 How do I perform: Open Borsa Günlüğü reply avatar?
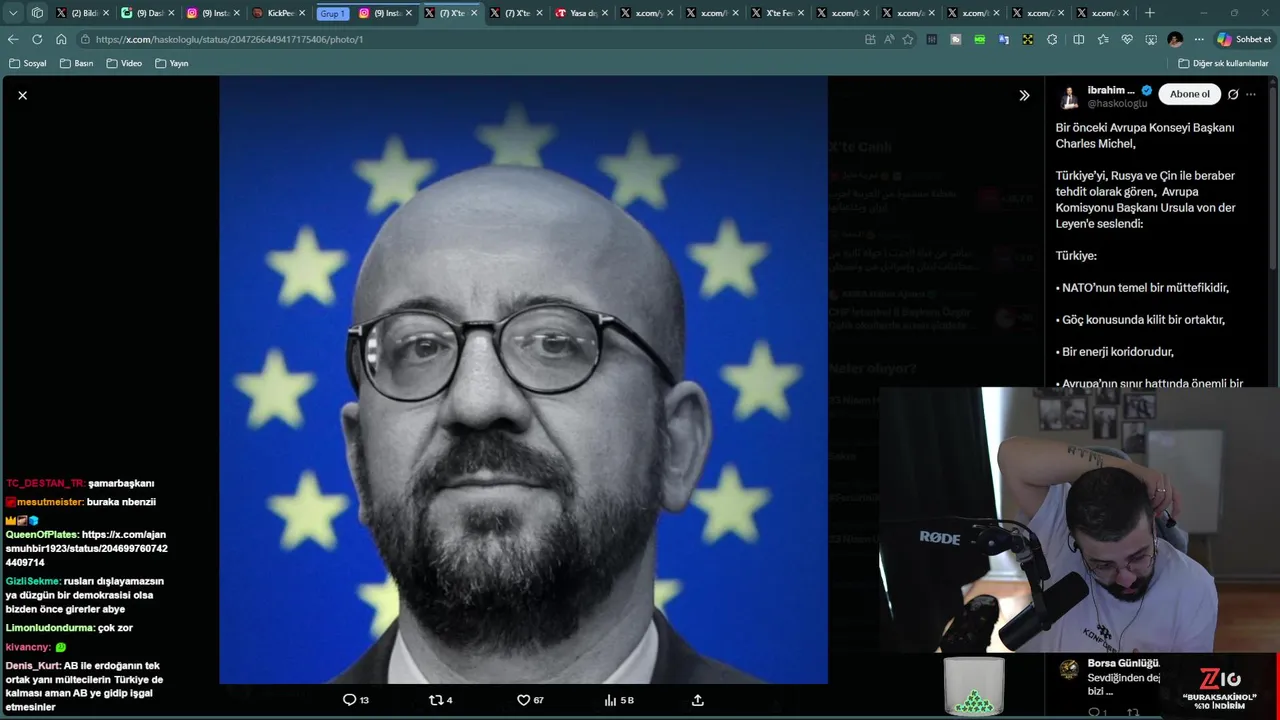point(1069,669)
